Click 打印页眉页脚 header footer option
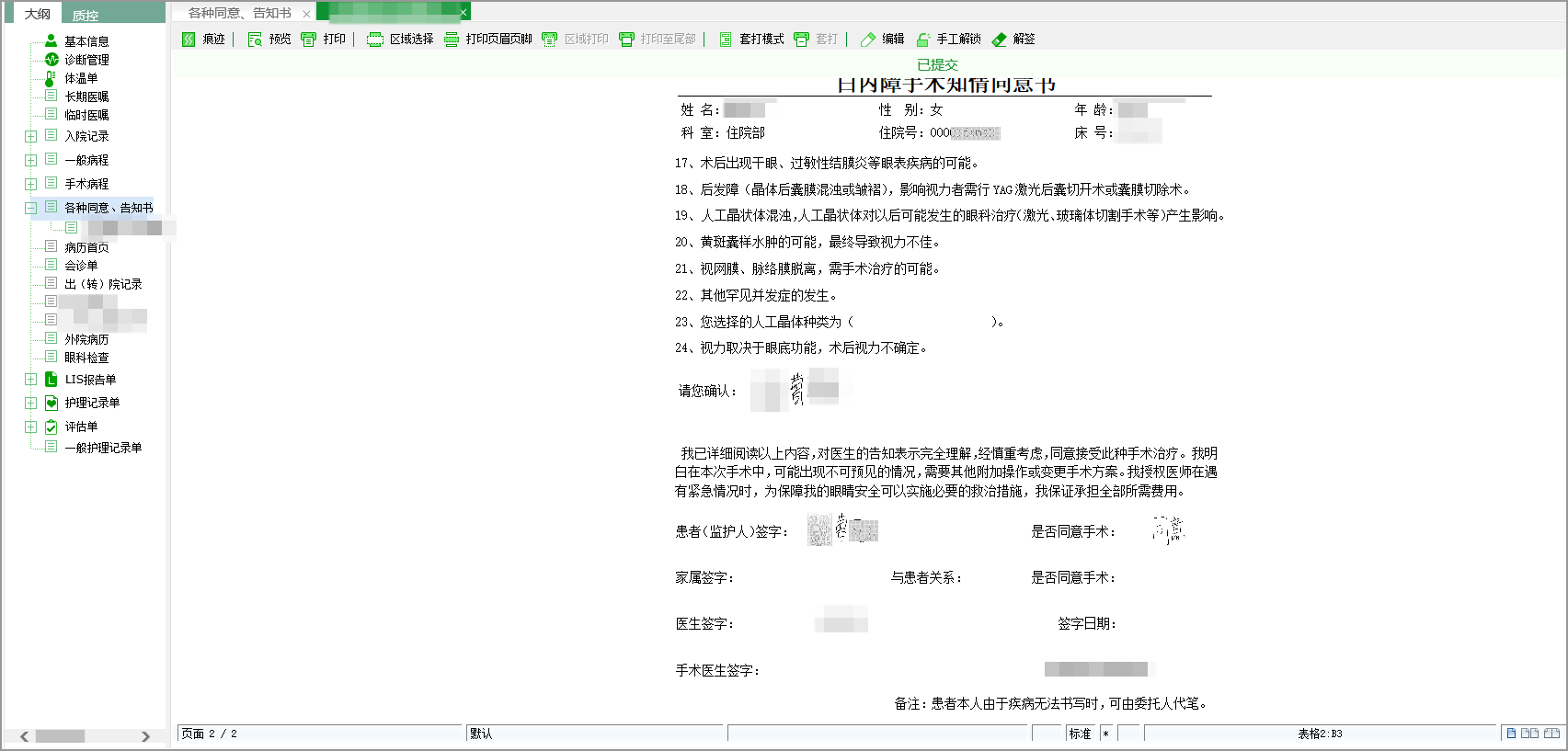The height and width of the screenshot is (751, 1568). point(487,39)
